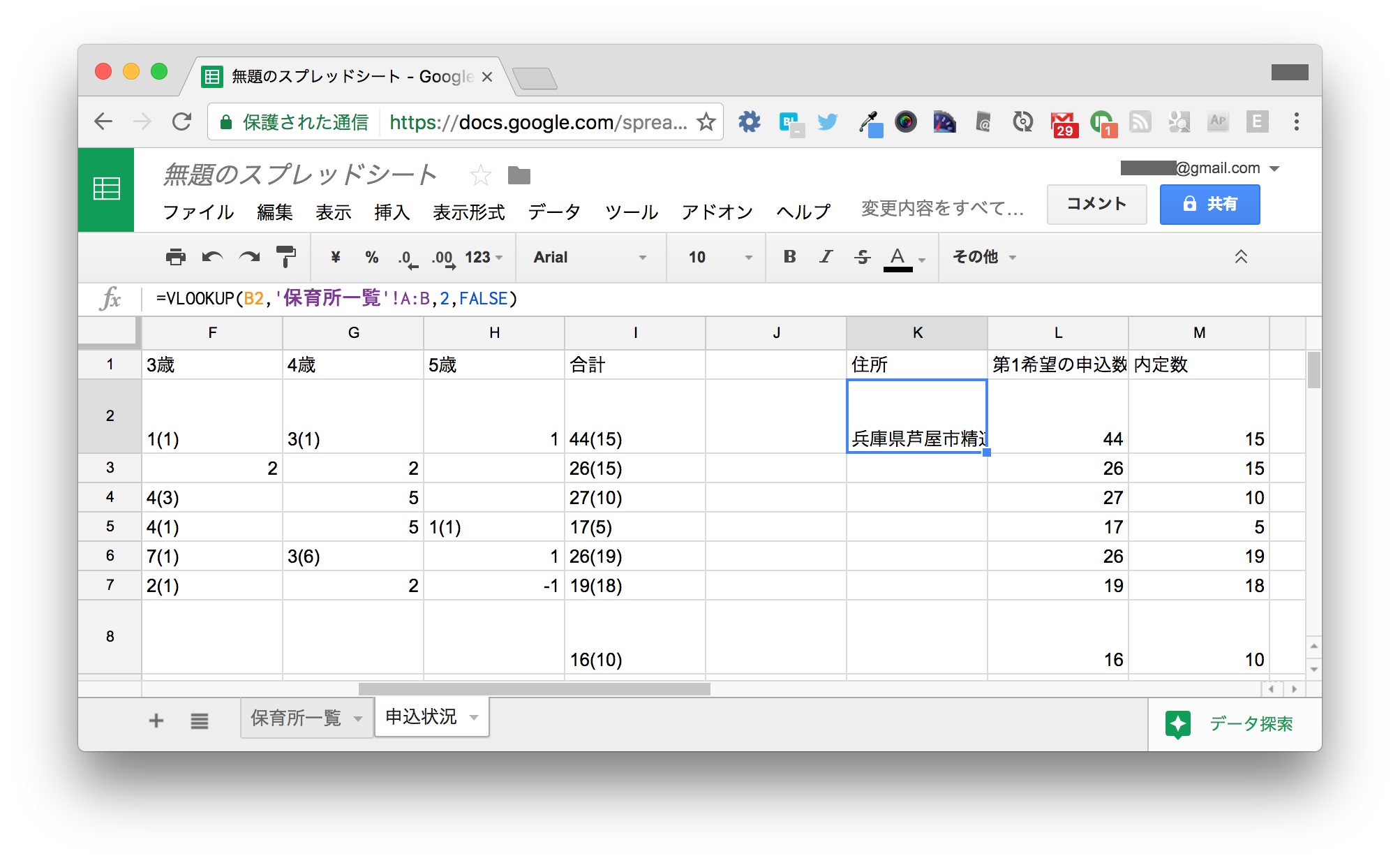Open the 保育所一覧 tab dropdown arrow
The image size is (1400, 863).
click(x=358, y=719)
